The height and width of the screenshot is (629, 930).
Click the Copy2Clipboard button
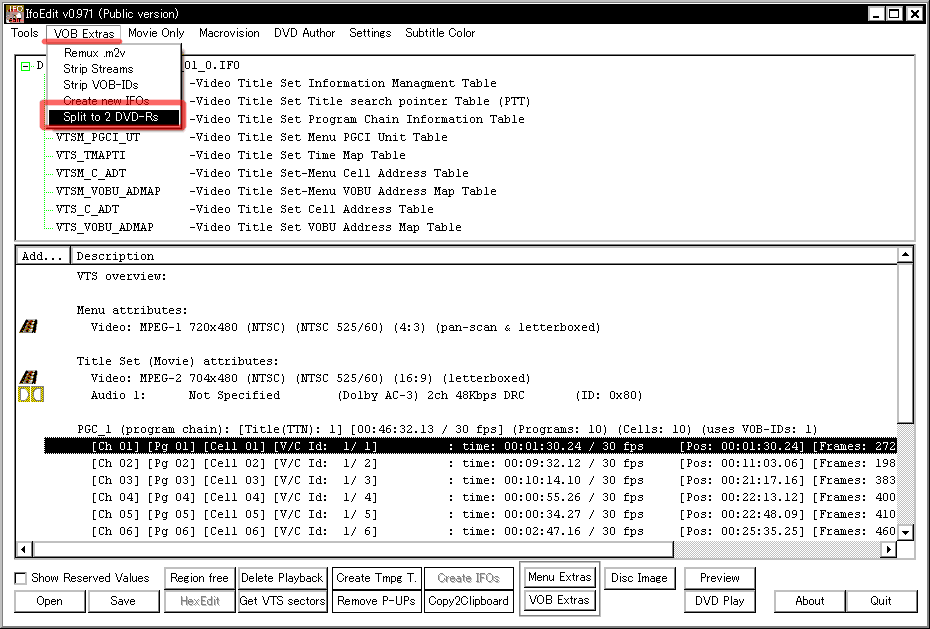pyautogui.click(x=469, y=601)
